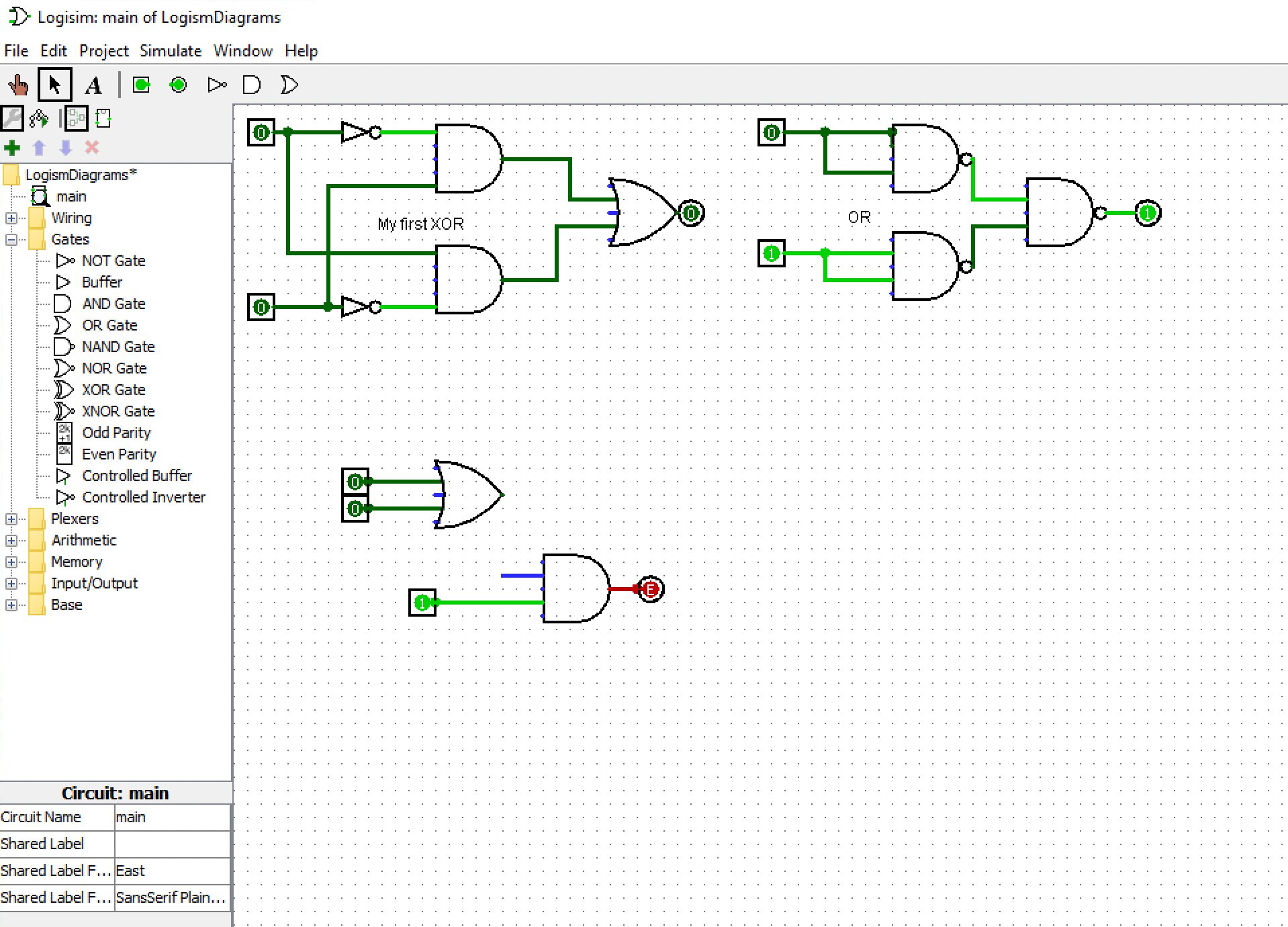Click the SansSerif Plain font value
Image resolution: width=1288 pixels, height=927 pixels.
(x=172, y=897)
